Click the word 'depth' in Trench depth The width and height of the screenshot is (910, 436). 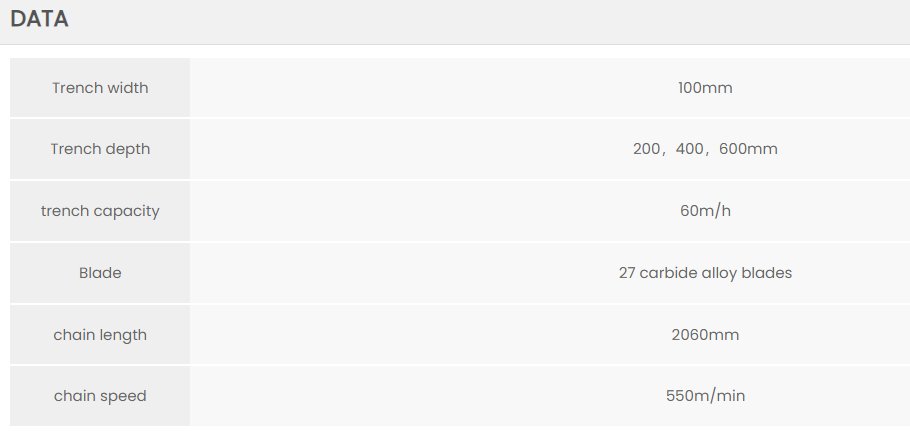point(127,149)
